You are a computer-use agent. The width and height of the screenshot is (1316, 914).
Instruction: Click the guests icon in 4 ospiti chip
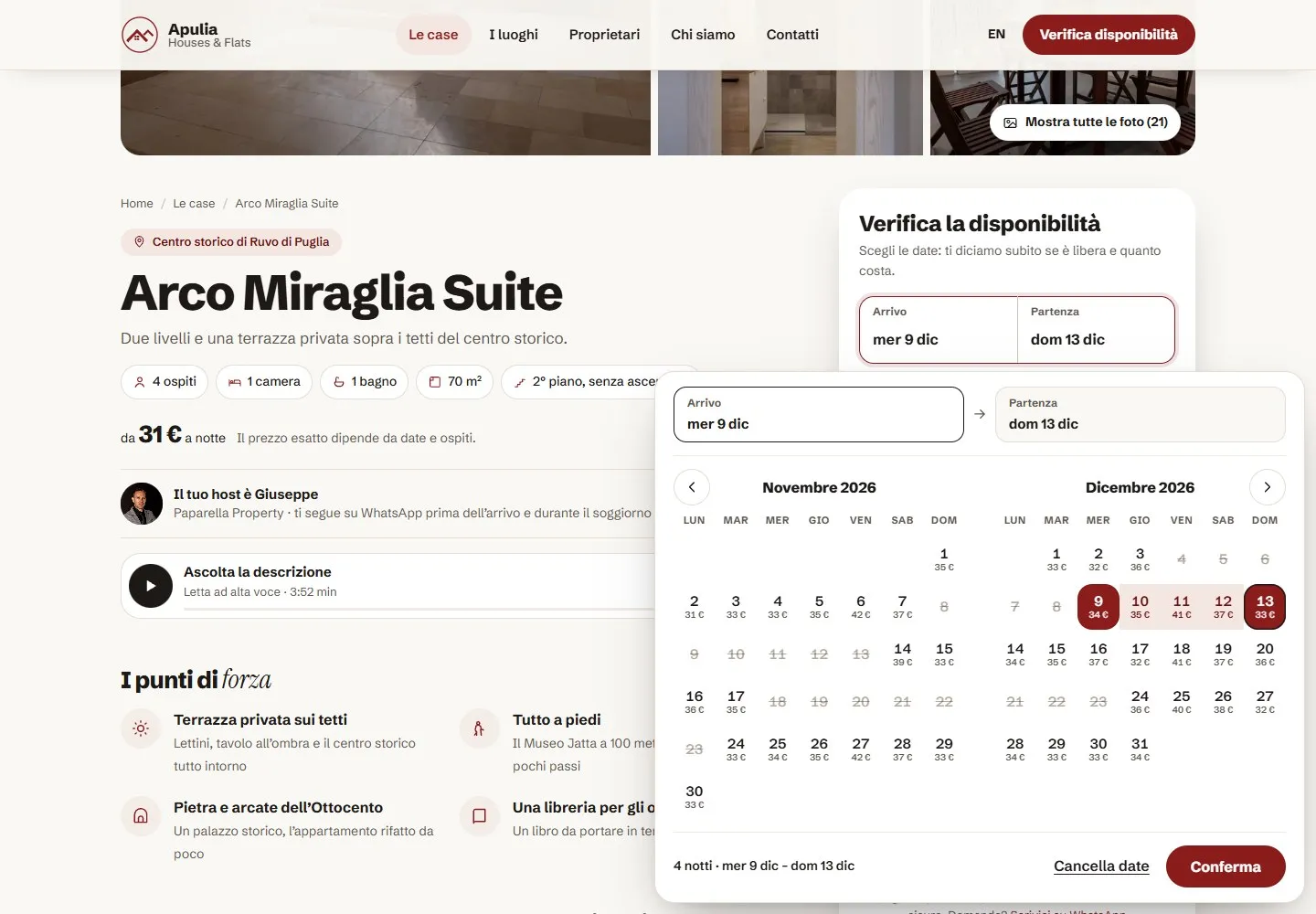140,382
